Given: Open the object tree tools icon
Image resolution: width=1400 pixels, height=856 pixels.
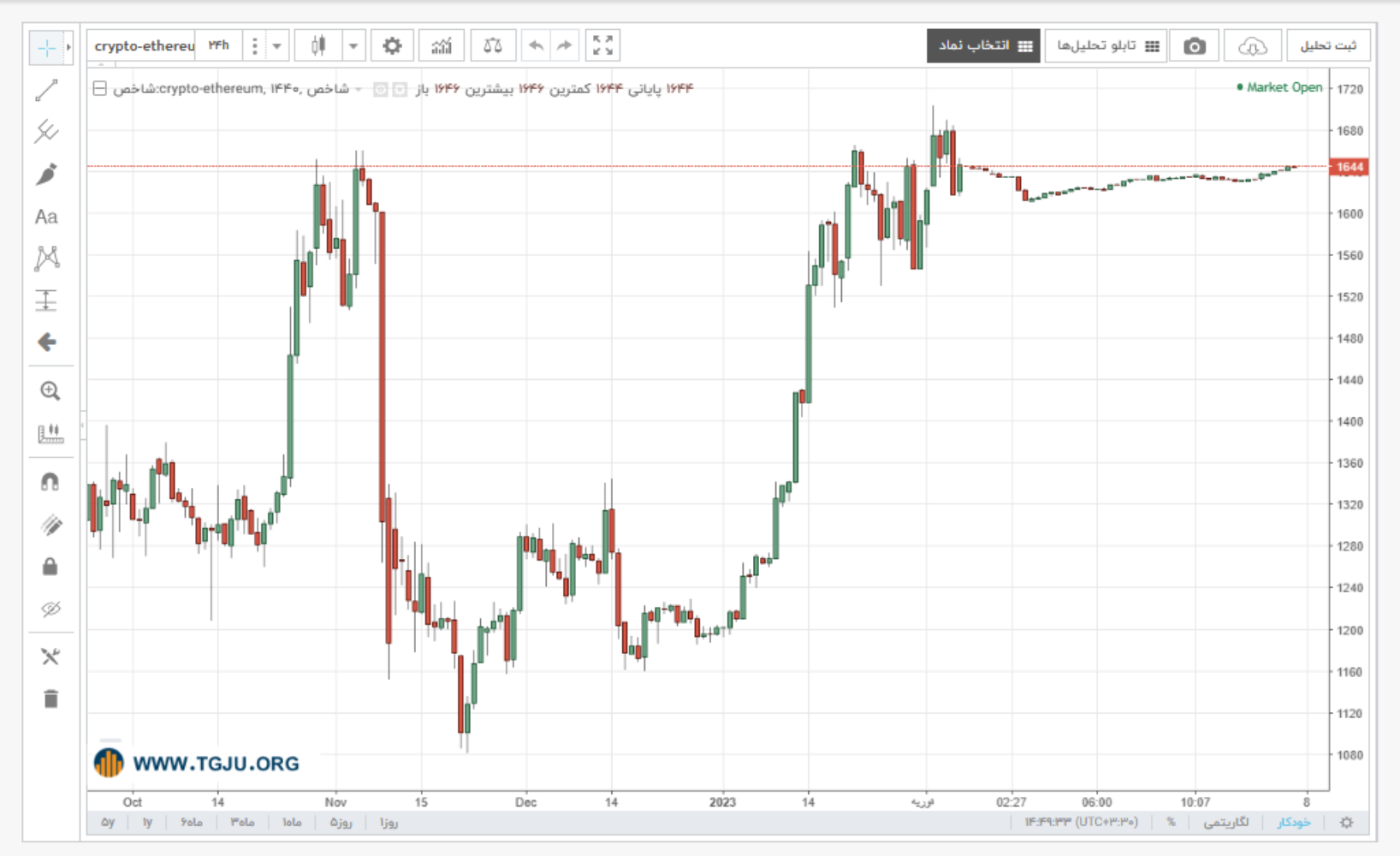Looking at the screenshot, I should click(50, 657).
